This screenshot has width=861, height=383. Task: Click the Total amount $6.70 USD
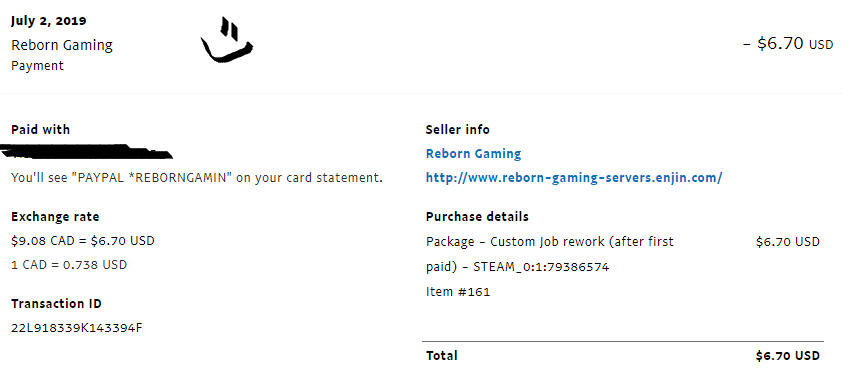pos(787,356)
